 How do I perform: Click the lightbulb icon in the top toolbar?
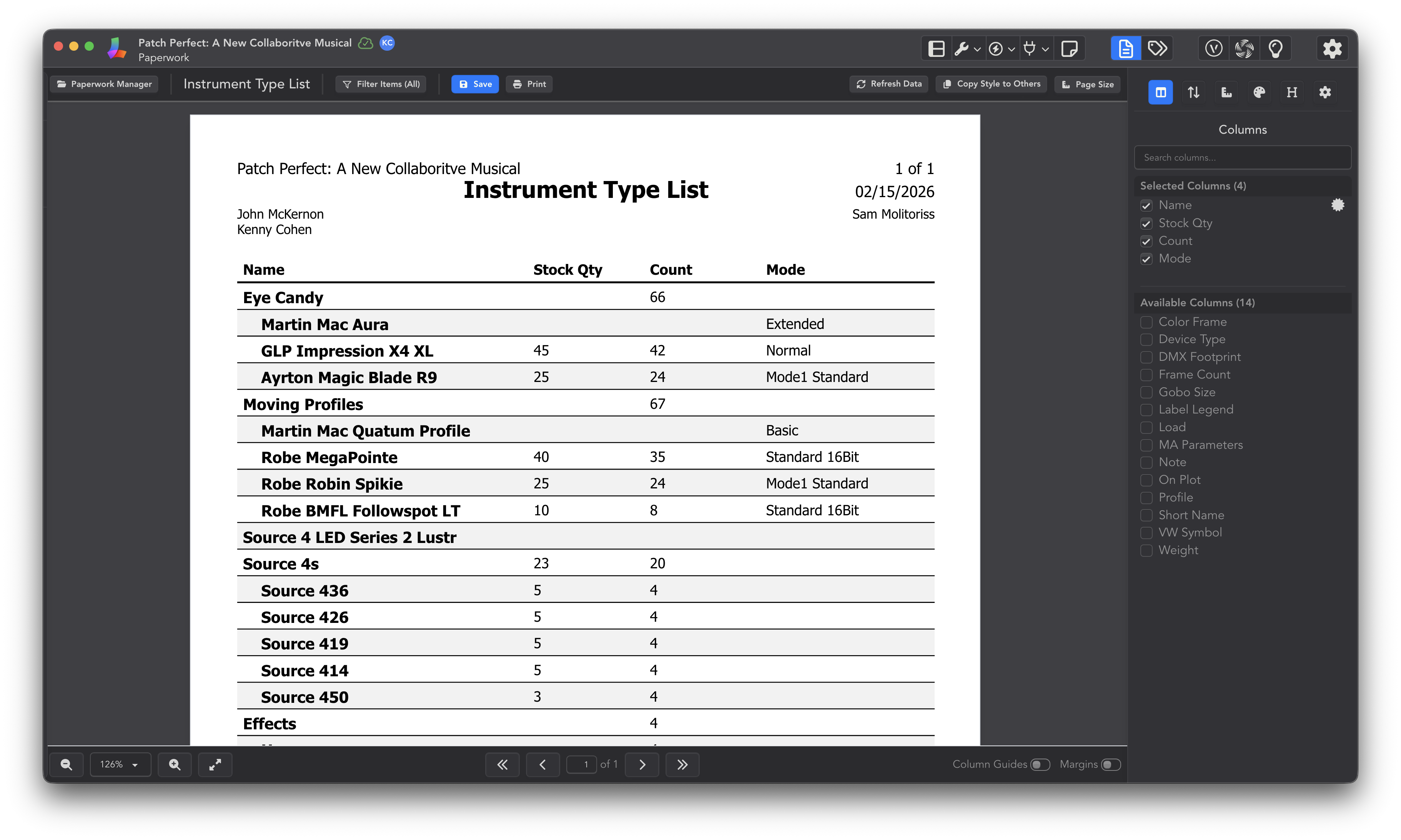[x=1275, y=49]
